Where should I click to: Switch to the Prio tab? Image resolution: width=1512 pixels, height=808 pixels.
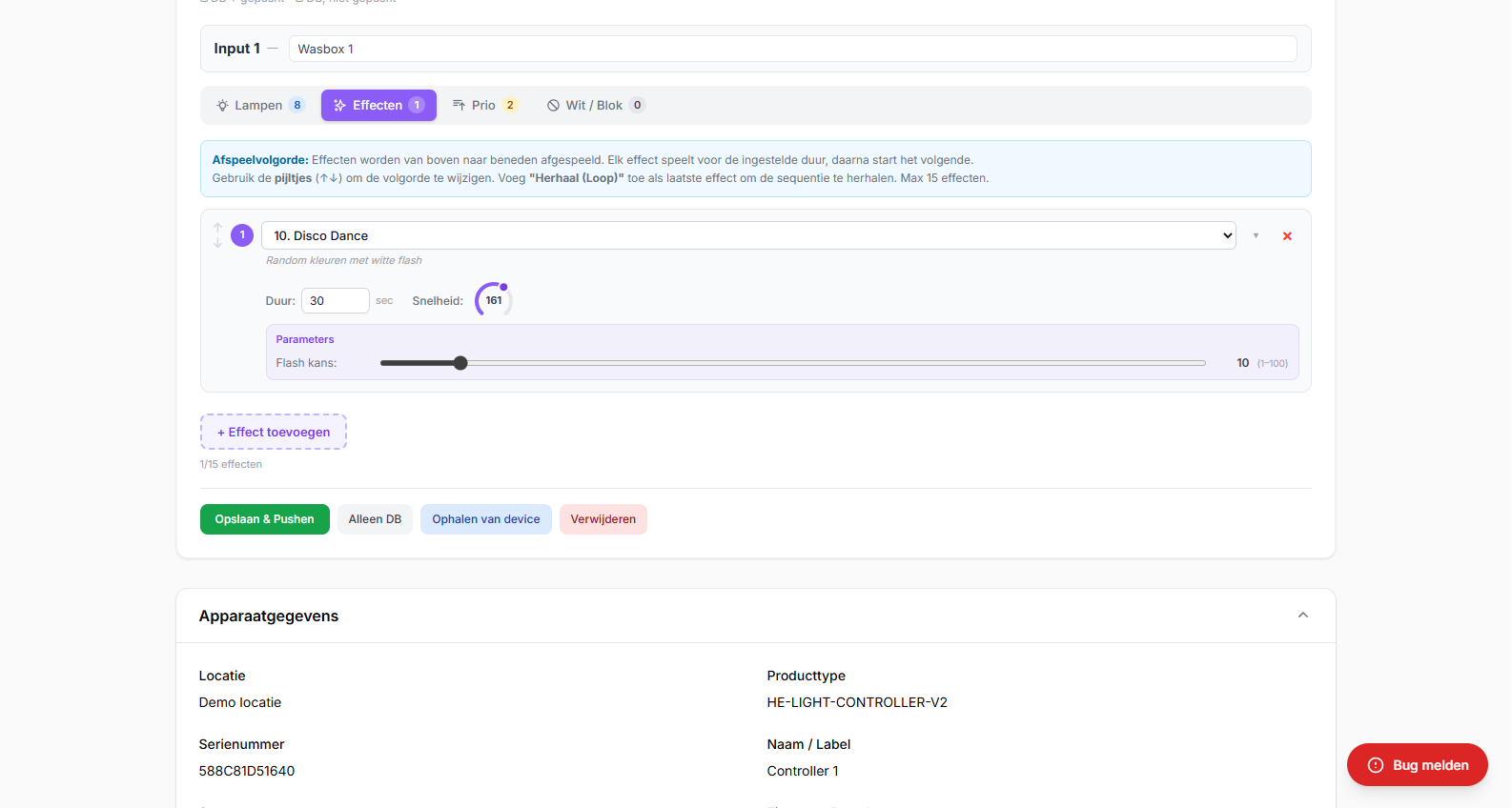(x=484, y=106)
